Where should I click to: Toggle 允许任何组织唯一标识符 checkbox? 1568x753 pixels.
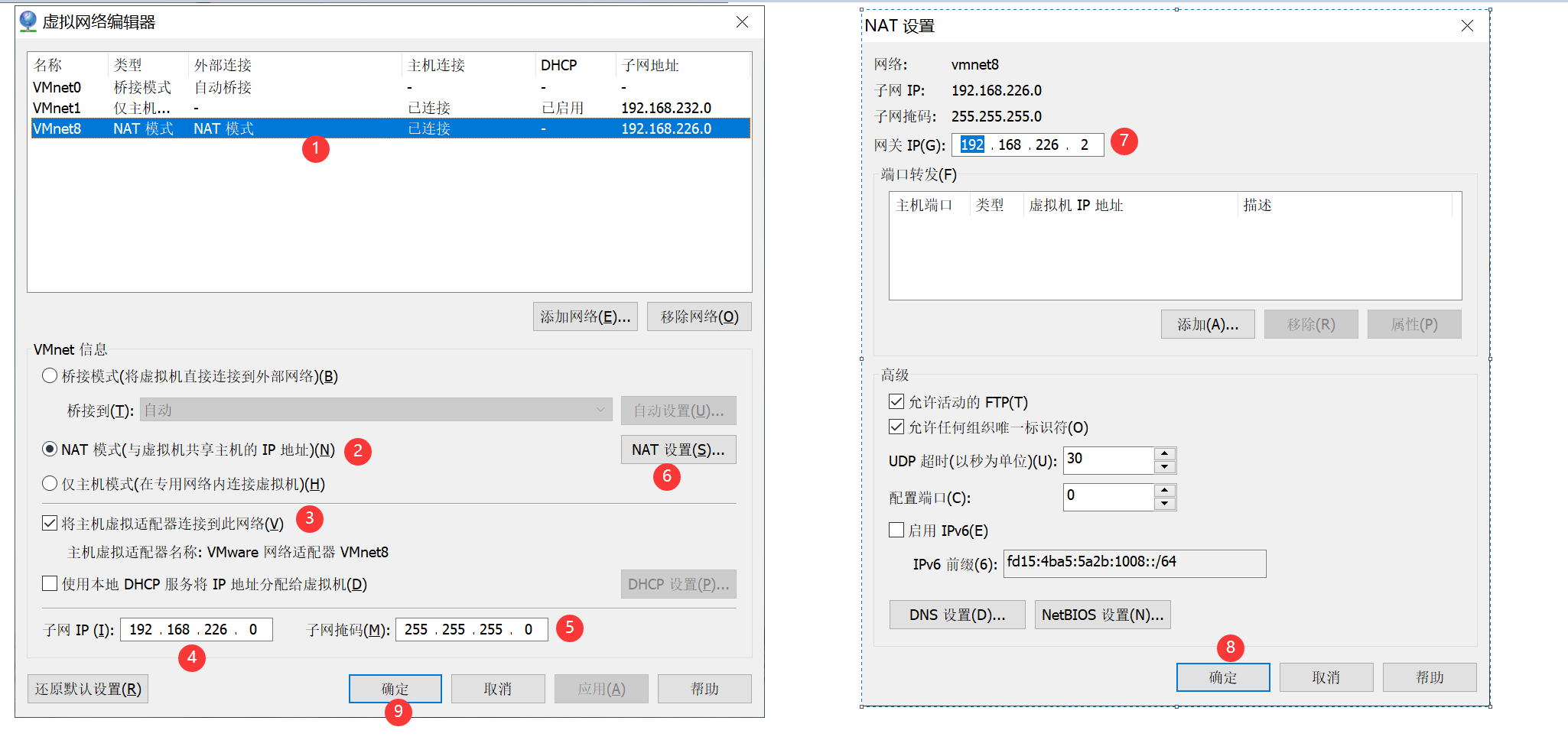[x=896, y=427]
